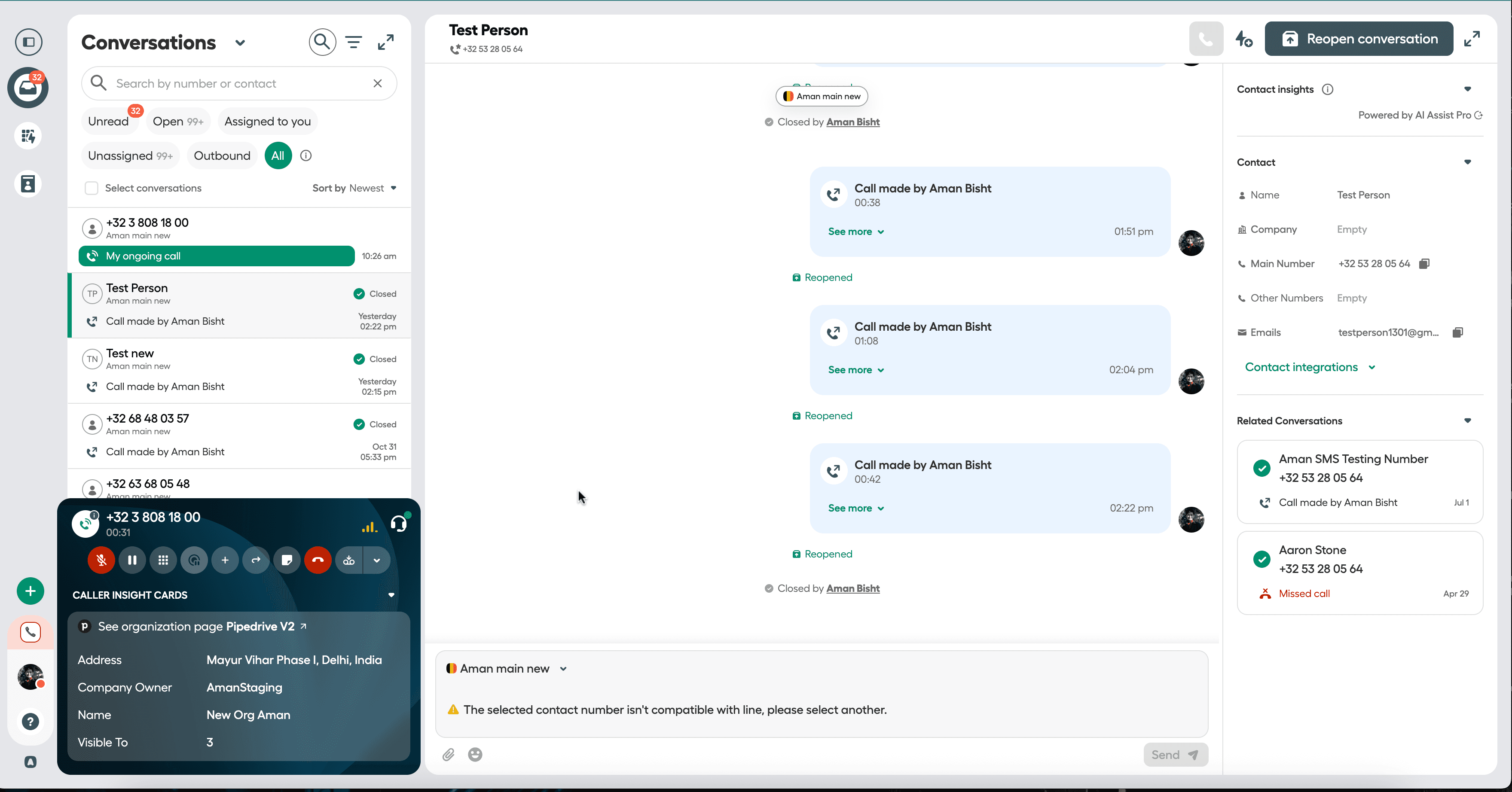Transfer the call with the forward arrow icon

tap(256, 560)
